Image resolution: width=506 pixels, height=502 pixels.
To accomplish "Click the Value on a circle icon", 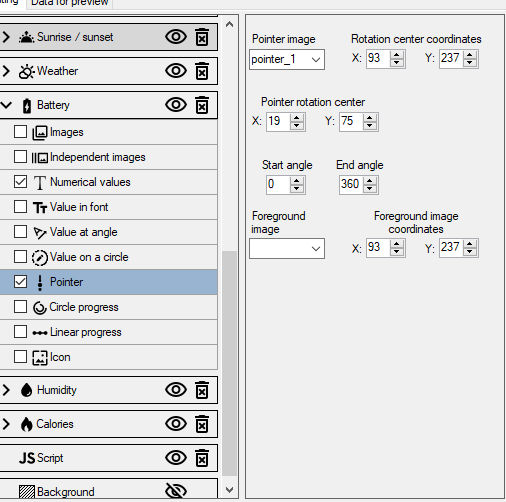I will (x=40, y=257).
